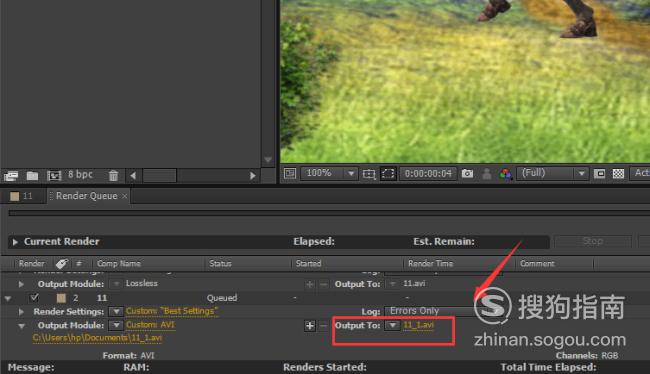Click the 11.avi output file name

pyautogui.click(x=414, y=284)
